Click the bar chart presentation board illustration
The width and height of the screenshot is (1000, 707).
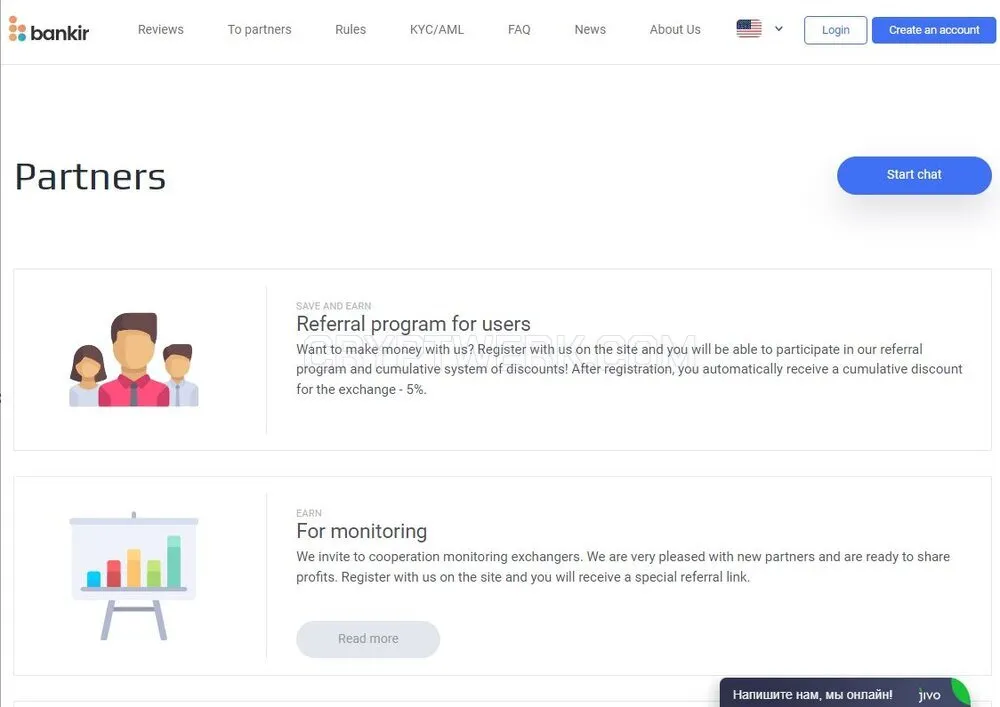tap(134, 576)
